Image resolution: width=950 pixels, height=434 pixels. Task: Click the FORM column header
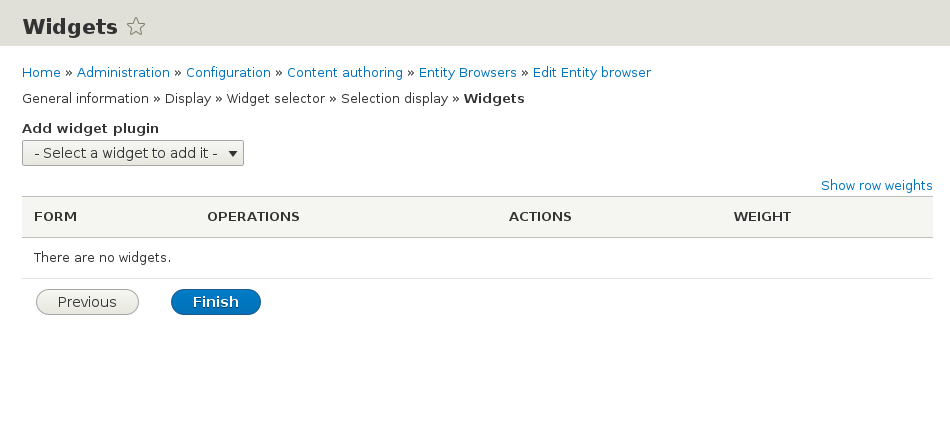(55, 216)
